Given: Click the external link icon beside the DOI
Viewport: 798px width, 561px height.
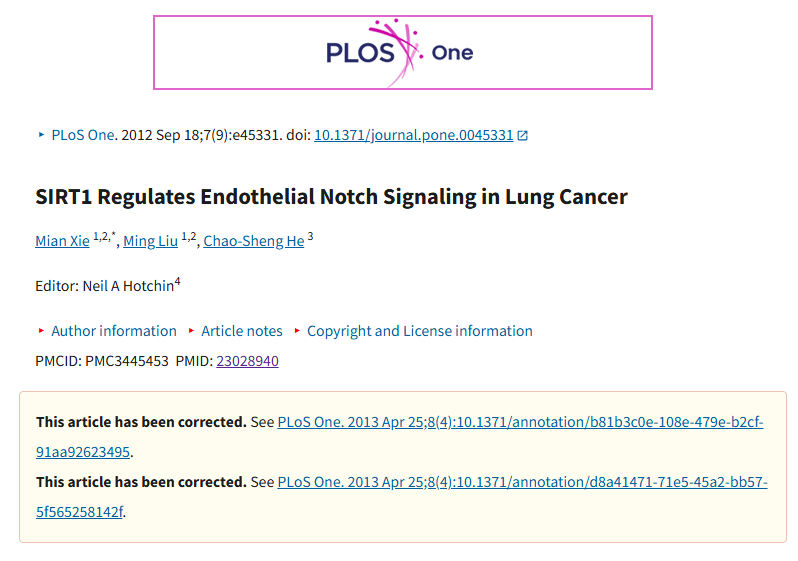Looking at the screenshot, I should pos(523,135).
